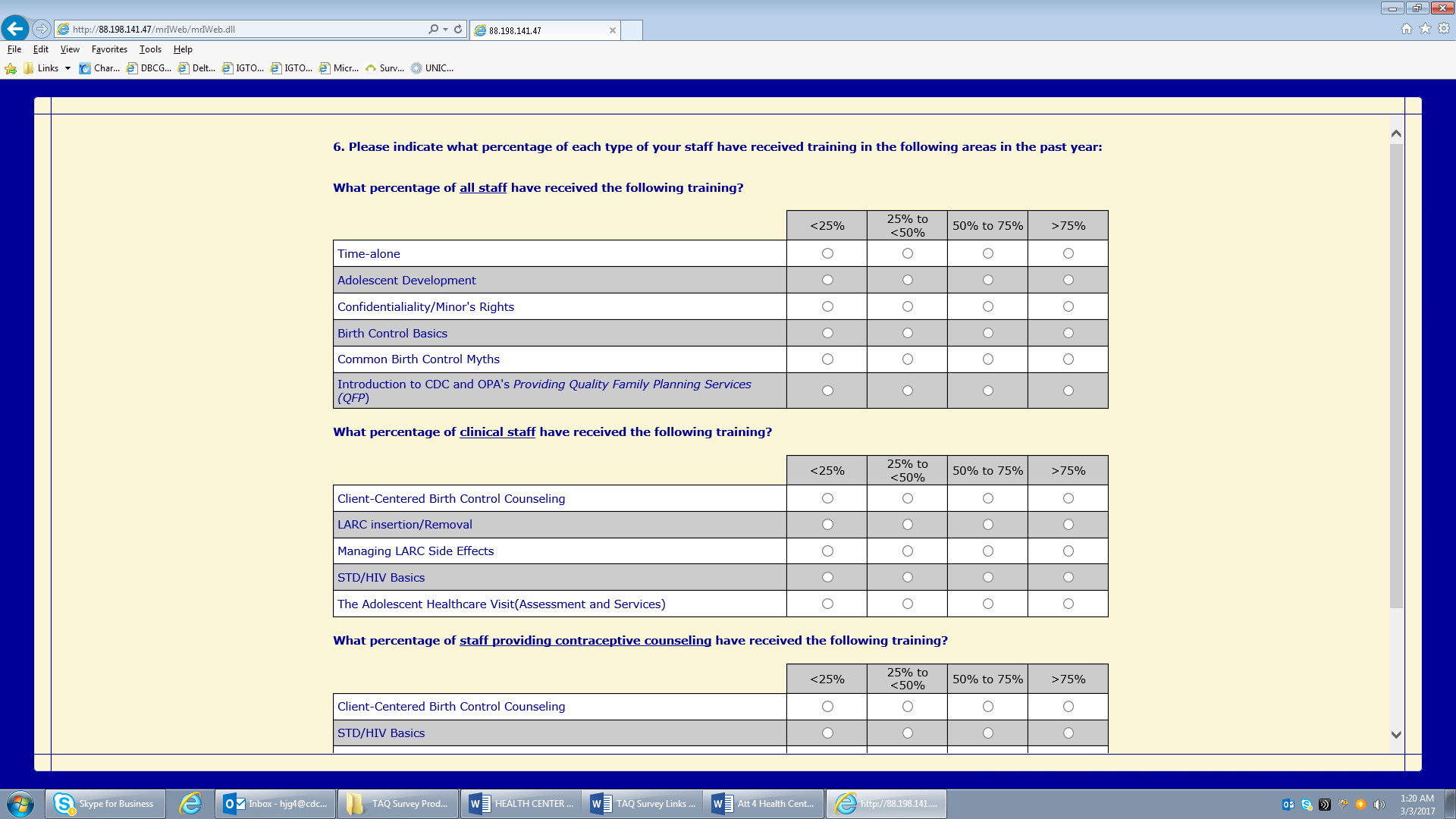This screenshot has height=819, width=1456.
Task: Open Skype for Business in the taskbar
Action: (105, 804)
